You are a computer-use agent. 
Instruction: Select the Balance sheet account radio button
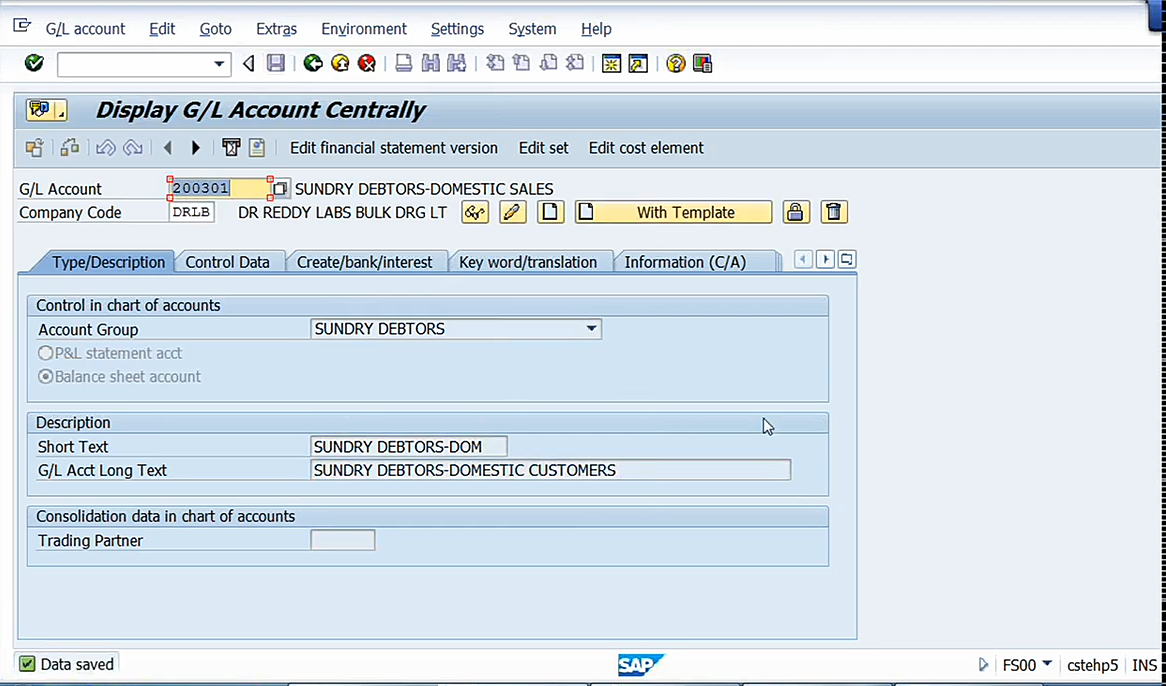(46, 377)
